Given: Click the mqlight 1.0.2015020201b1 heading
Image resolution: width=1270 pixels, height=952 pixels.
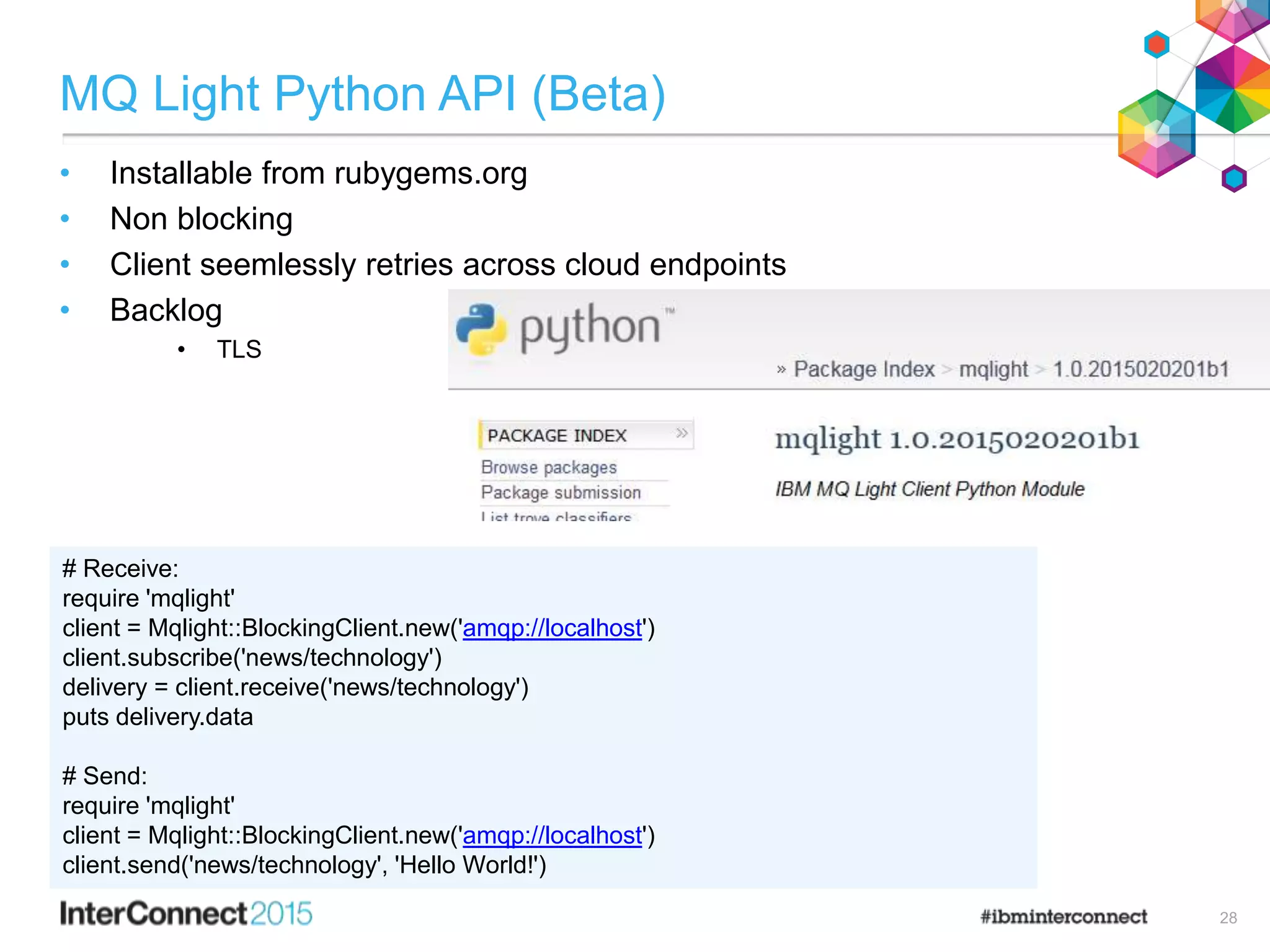Looking at the screenshot, I should 957,439.
